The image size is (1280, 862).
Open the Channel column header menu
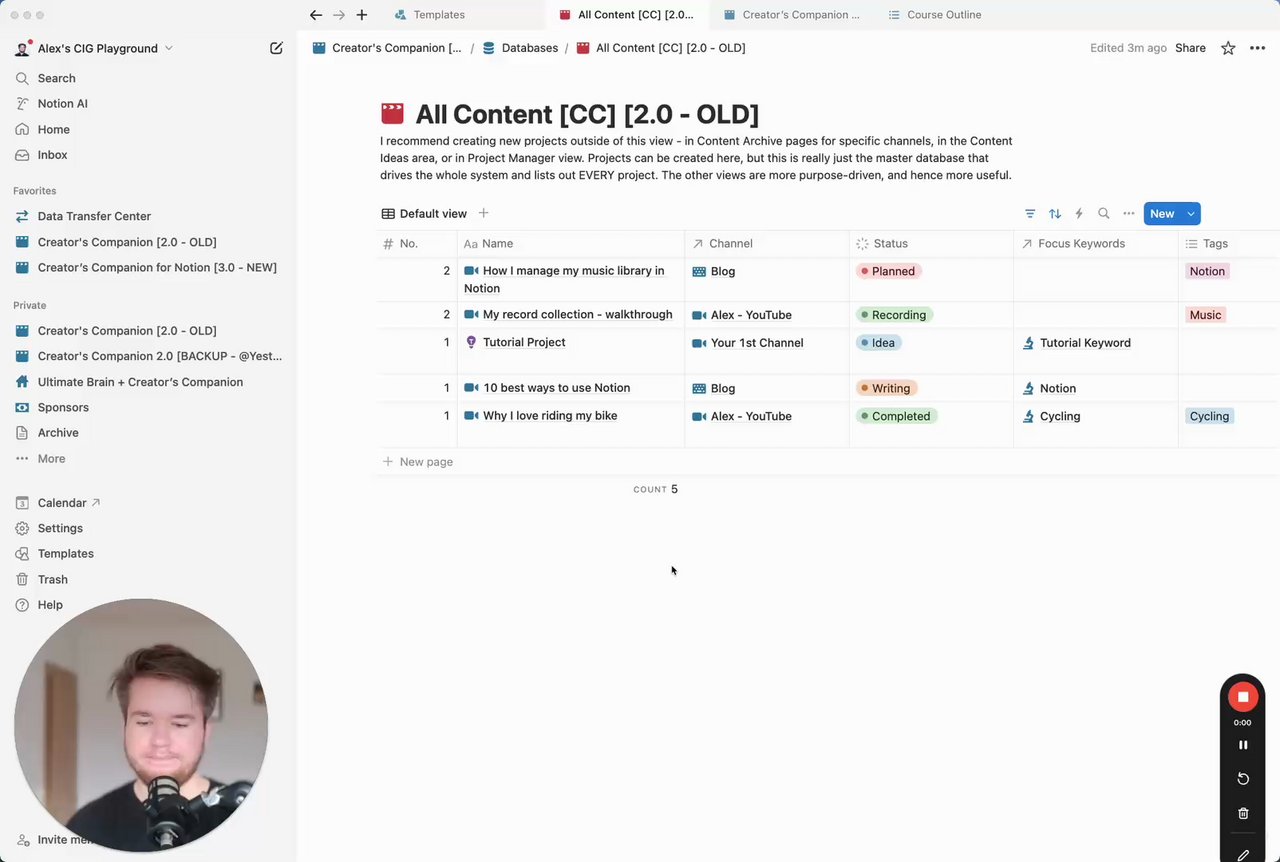(x=767, y=244)
